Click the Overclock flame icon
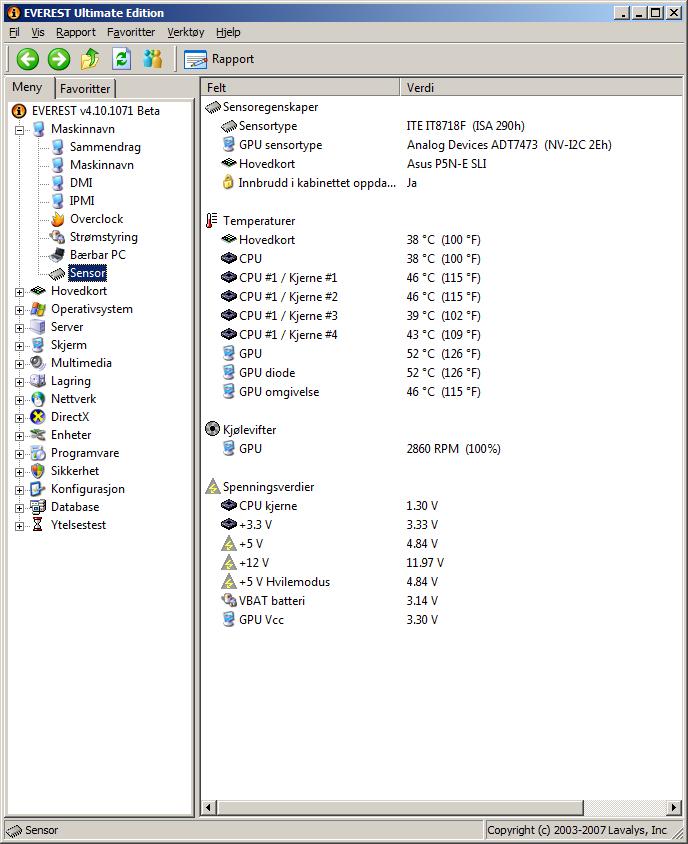 tap(58, 219)
